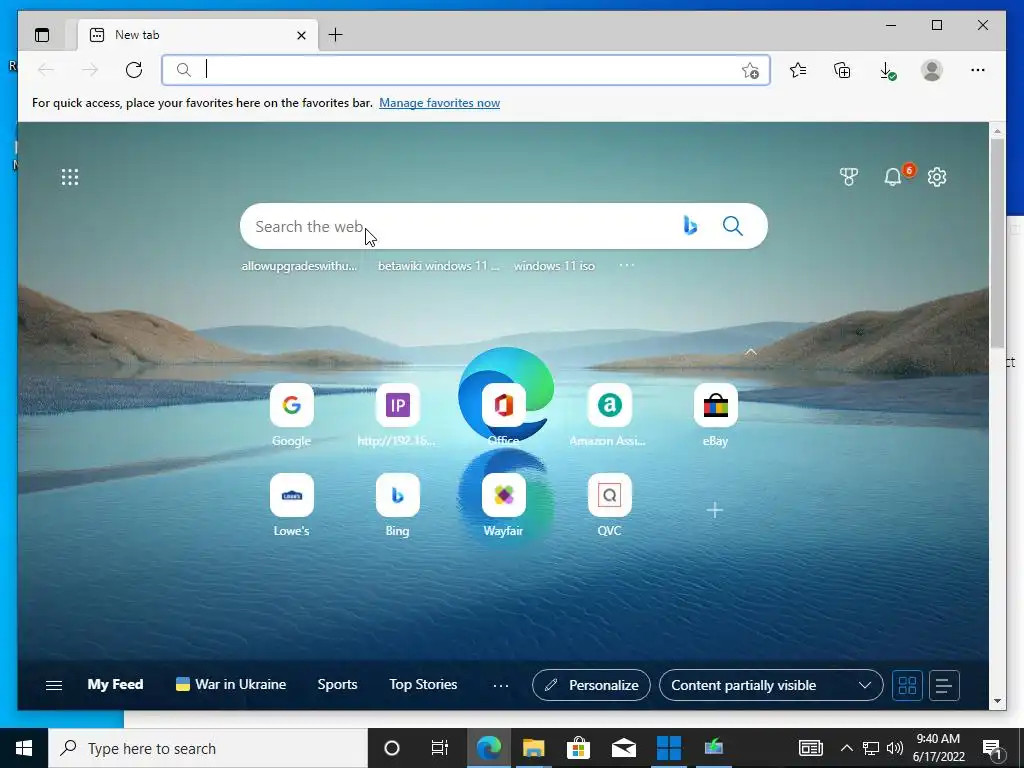
Task: Open Settings and more ellipsis menu
Action: [x=978, y=70]
